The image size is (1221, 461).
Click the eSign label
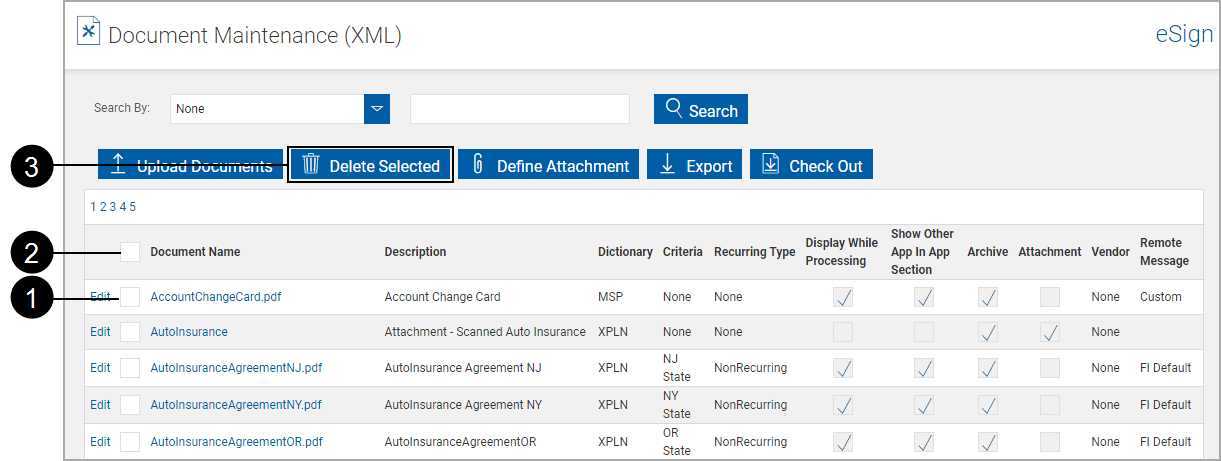coord(1184,35)
